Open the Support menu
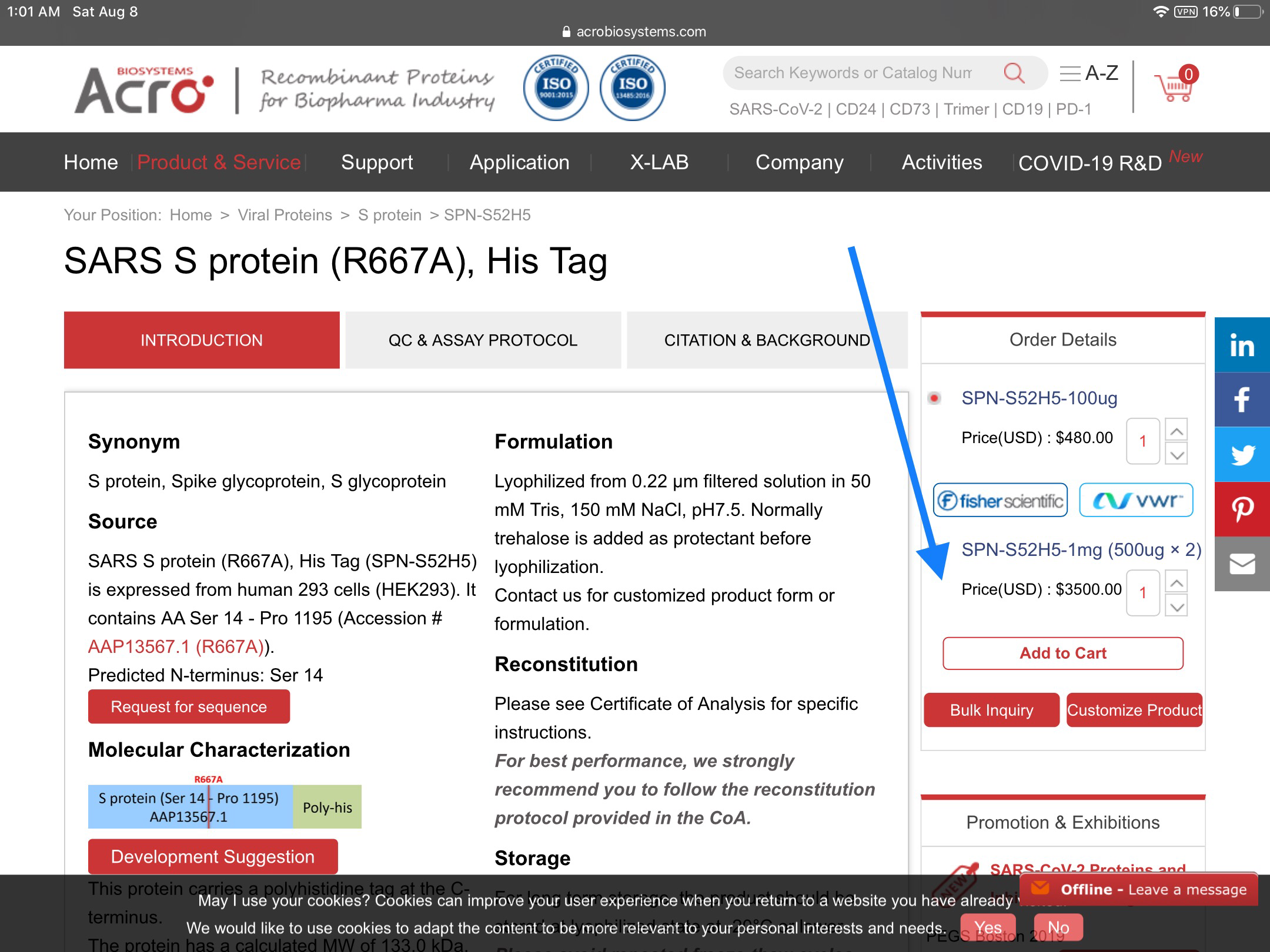 (x=377, y=162)
